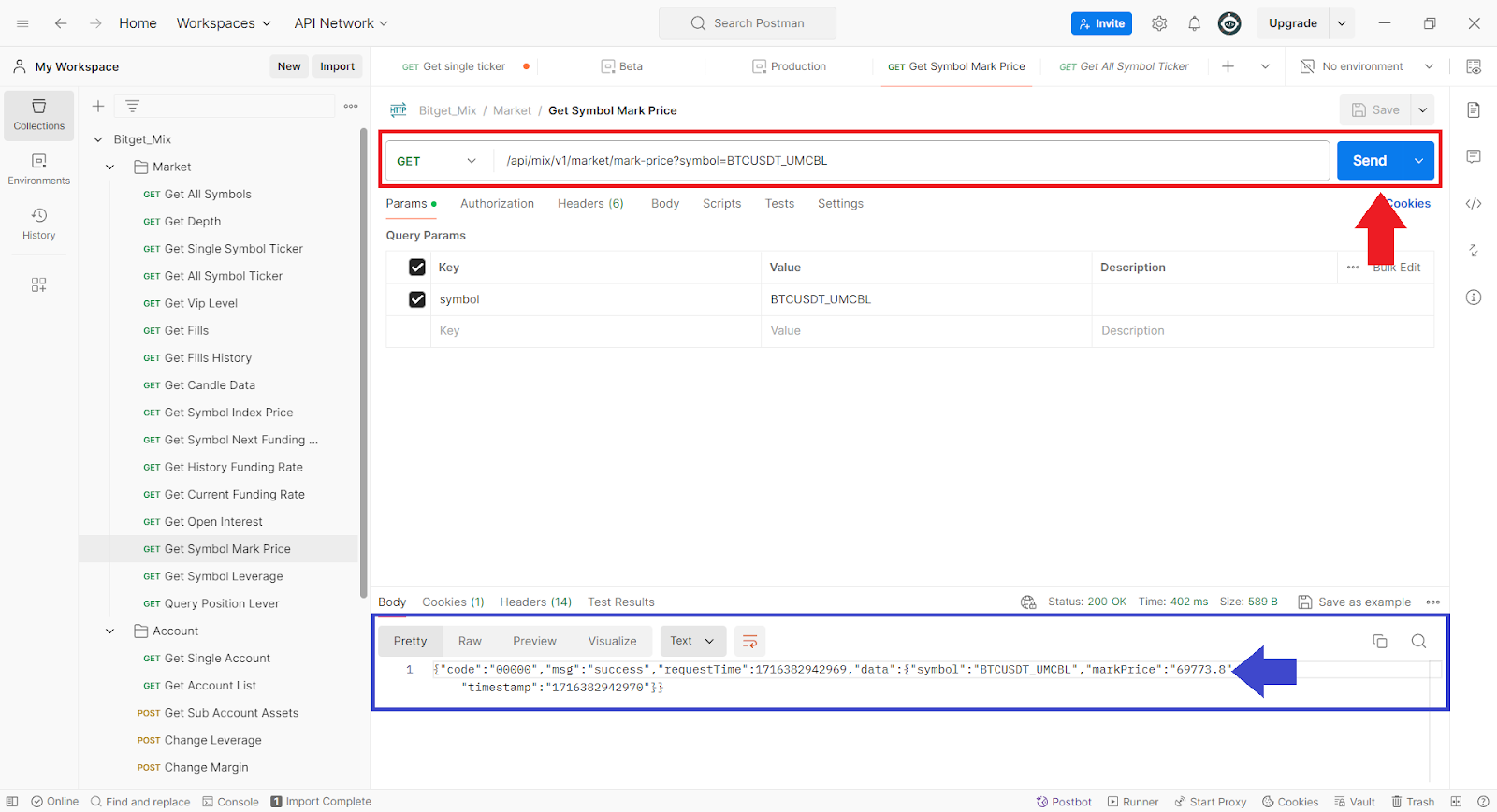Collapse the Market folder
This screenshot has height=812, width=1497.
[x=110, y=167]
